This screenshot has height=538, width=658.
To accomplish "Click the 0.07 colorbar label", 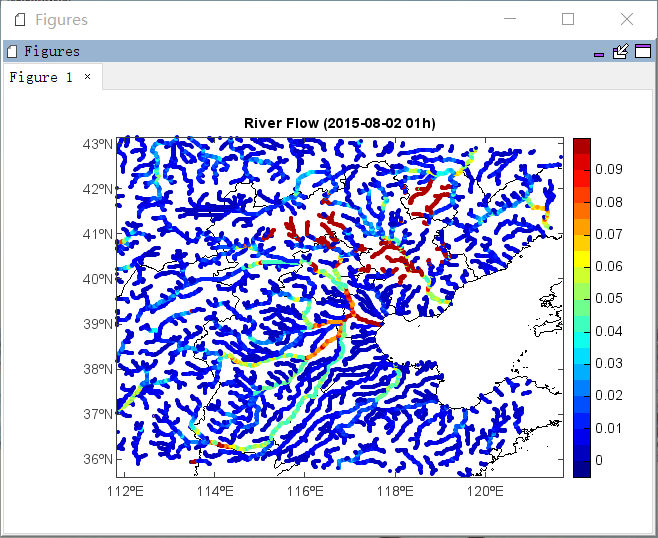I will (x=608, y=234).
